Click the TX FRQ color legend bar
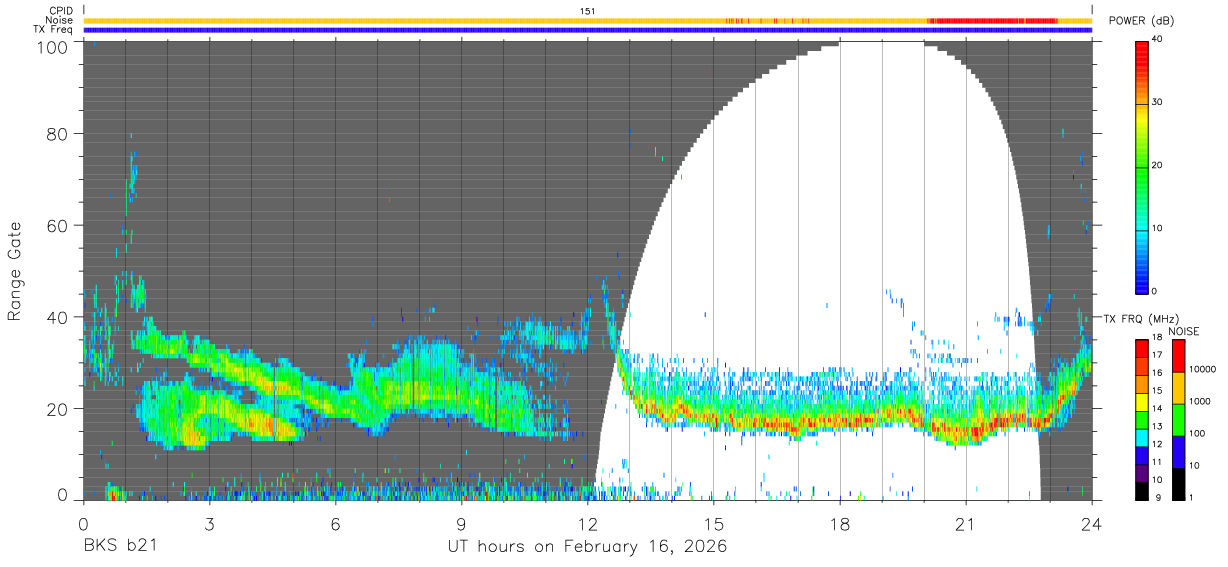 pyautogui.click(x=1141, y=418)
